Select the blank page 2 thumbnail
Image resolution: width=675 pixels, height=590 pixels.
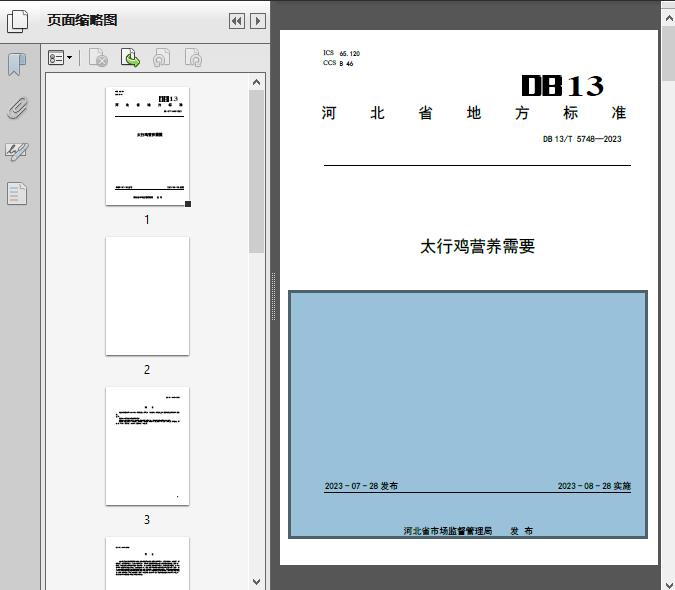(147, 296)
